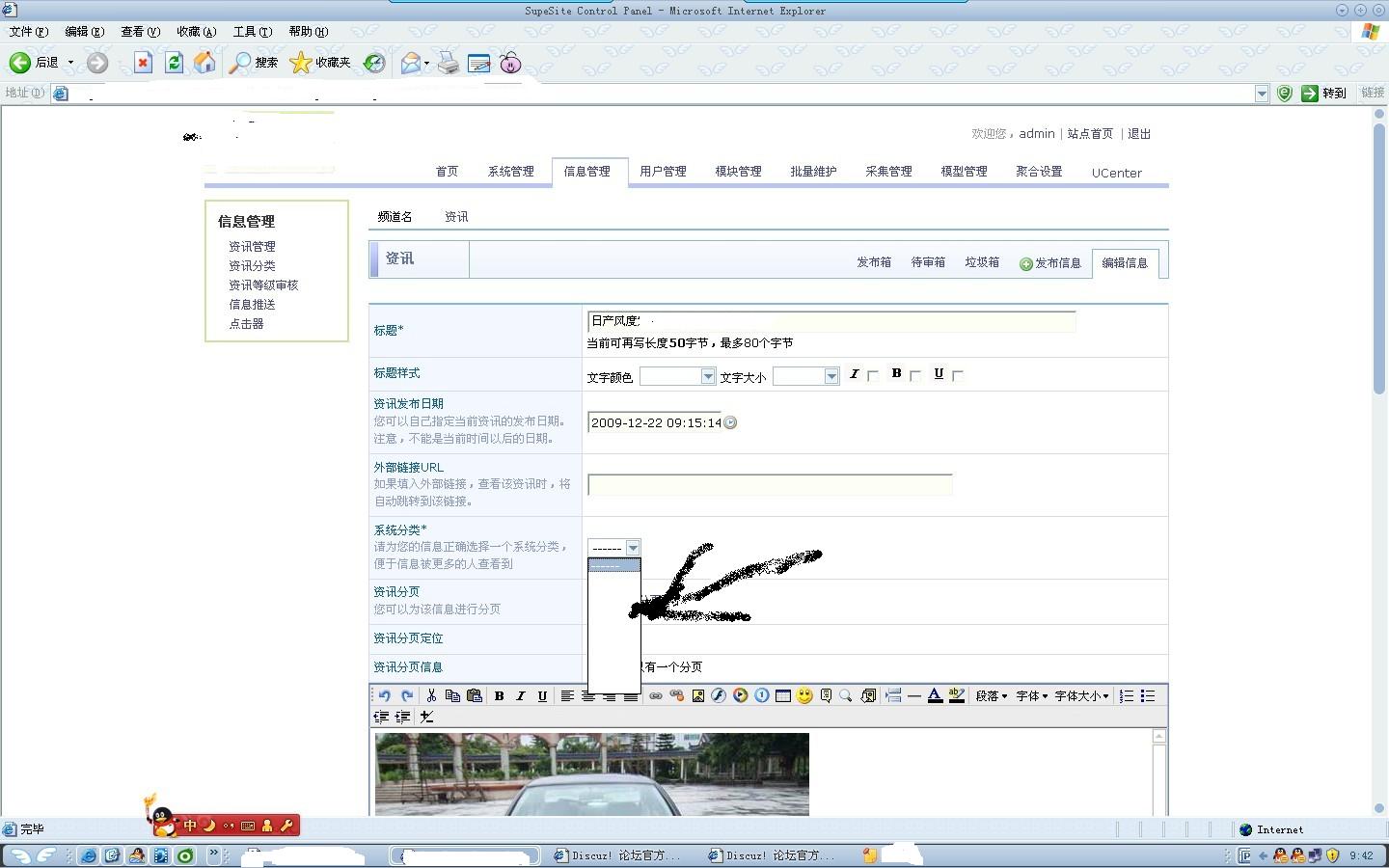
Task: Apply underline in the editor toolbar
Action: (542, 695)
